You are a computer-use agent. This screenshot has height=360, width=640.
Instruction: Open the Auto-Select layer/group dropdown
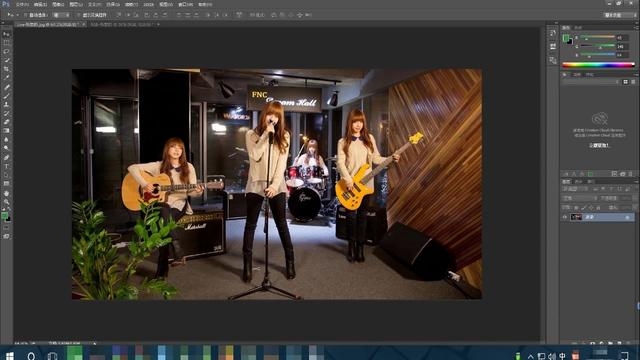pos(62,15)
